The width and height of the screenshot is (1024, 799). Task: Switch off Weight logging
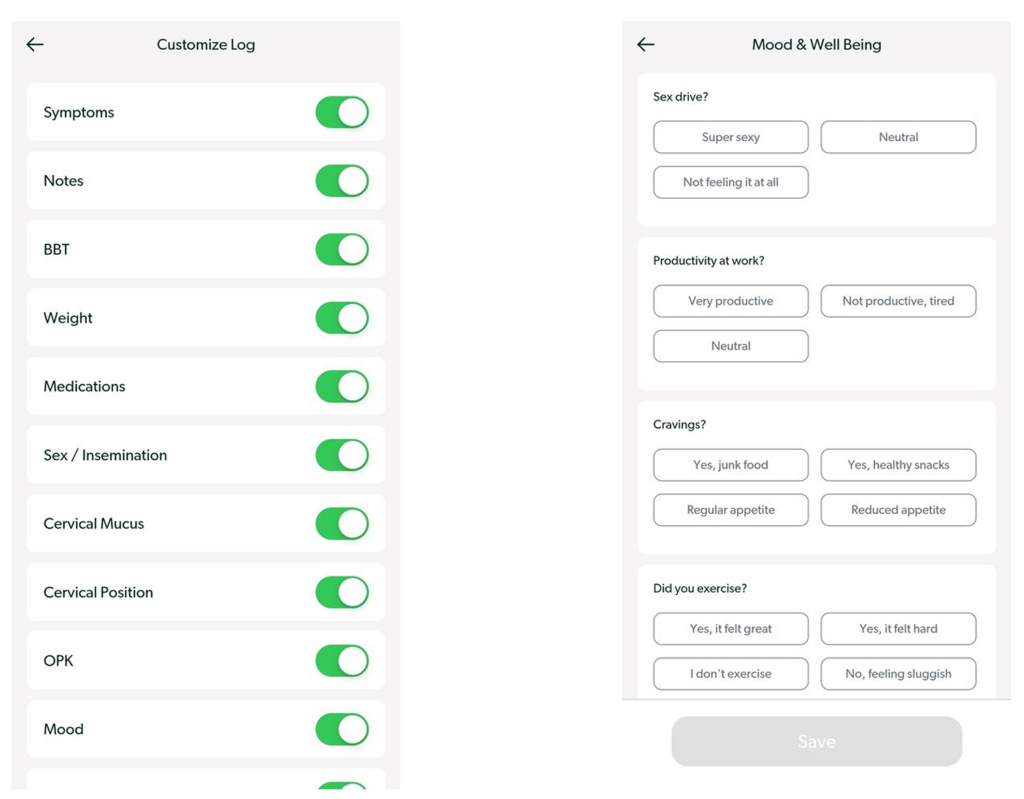click(342, 318)
